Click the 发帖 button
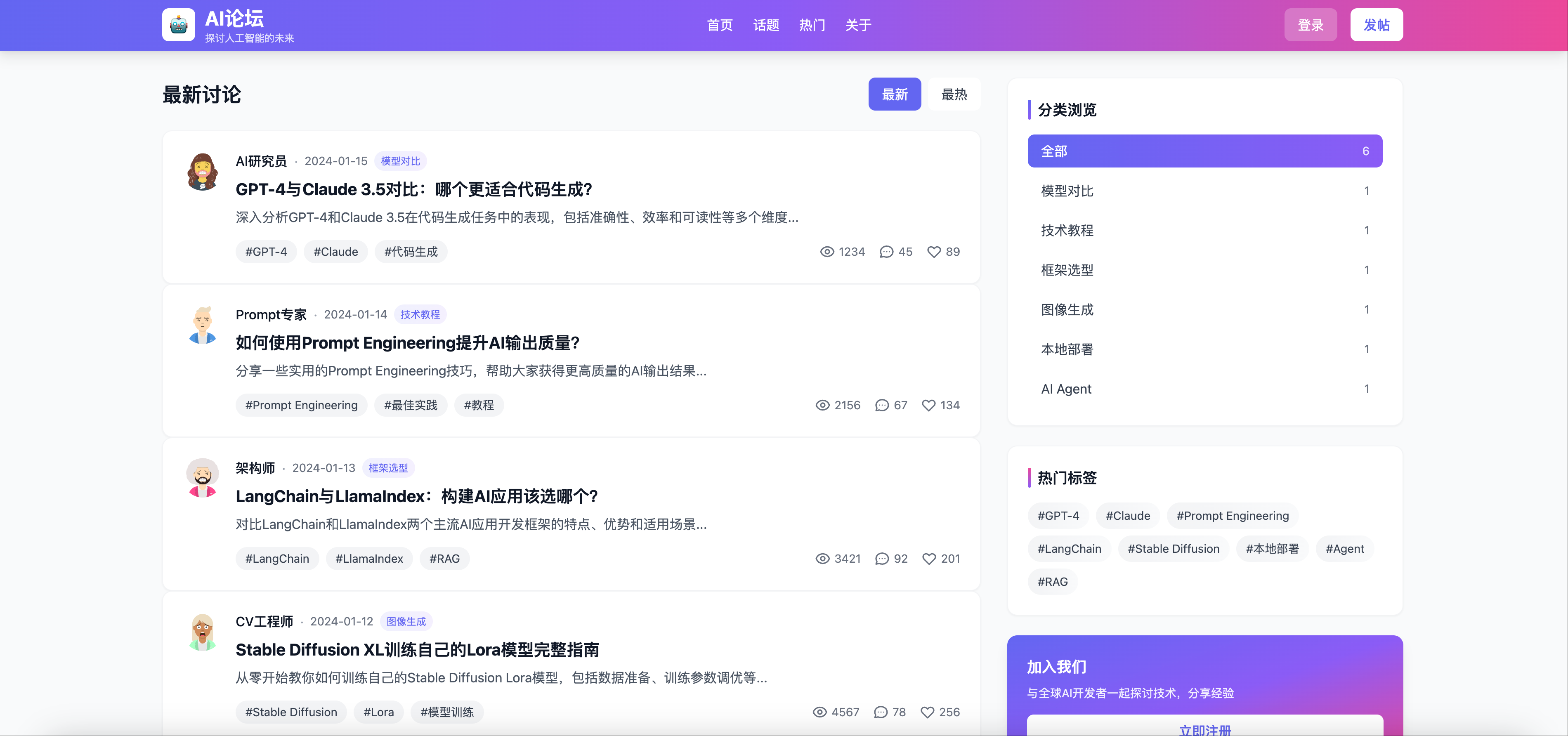 click(1376, 25)
